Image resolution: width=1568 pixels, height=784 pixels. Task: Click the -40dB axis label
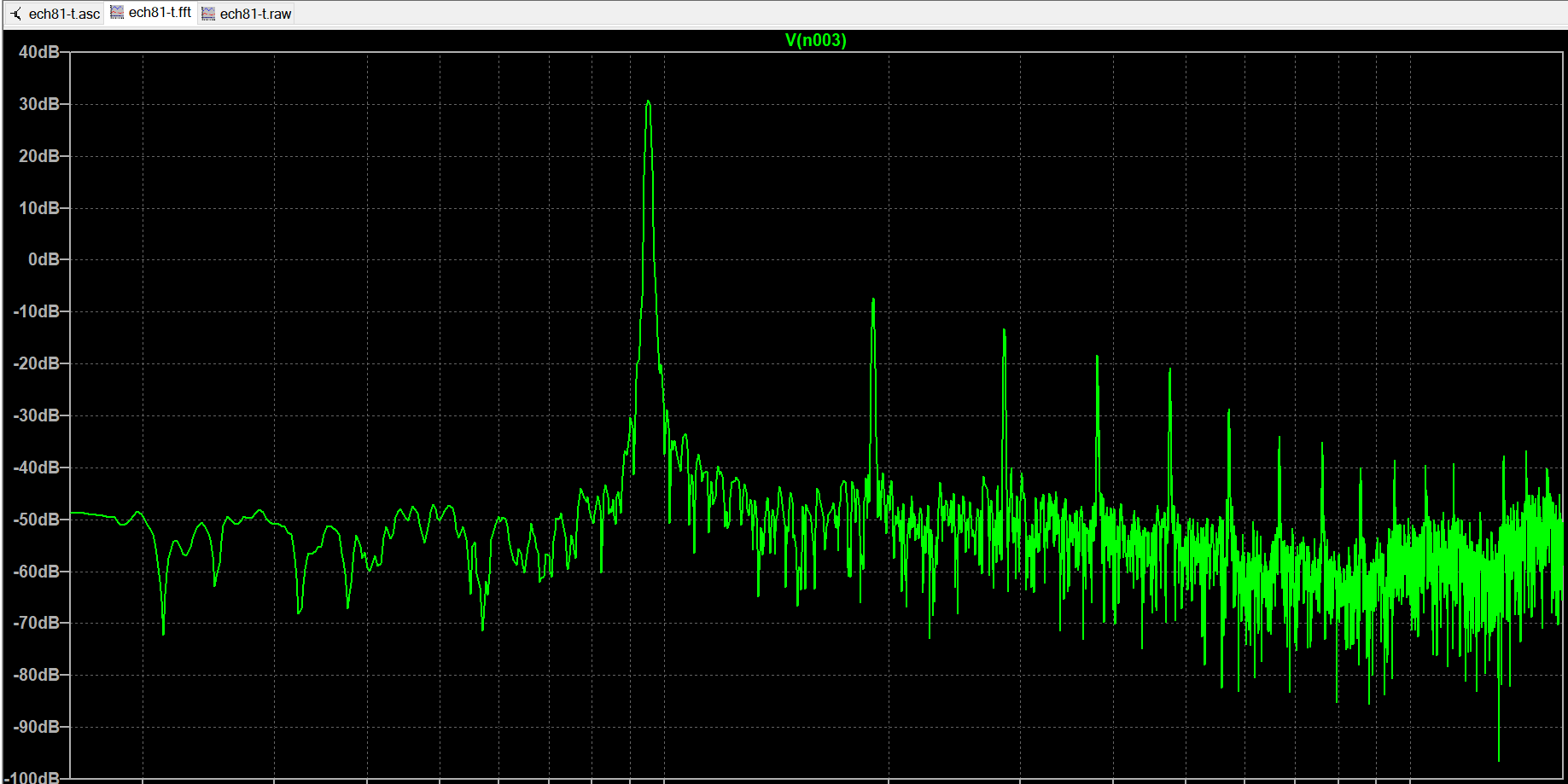click(37, 467)
